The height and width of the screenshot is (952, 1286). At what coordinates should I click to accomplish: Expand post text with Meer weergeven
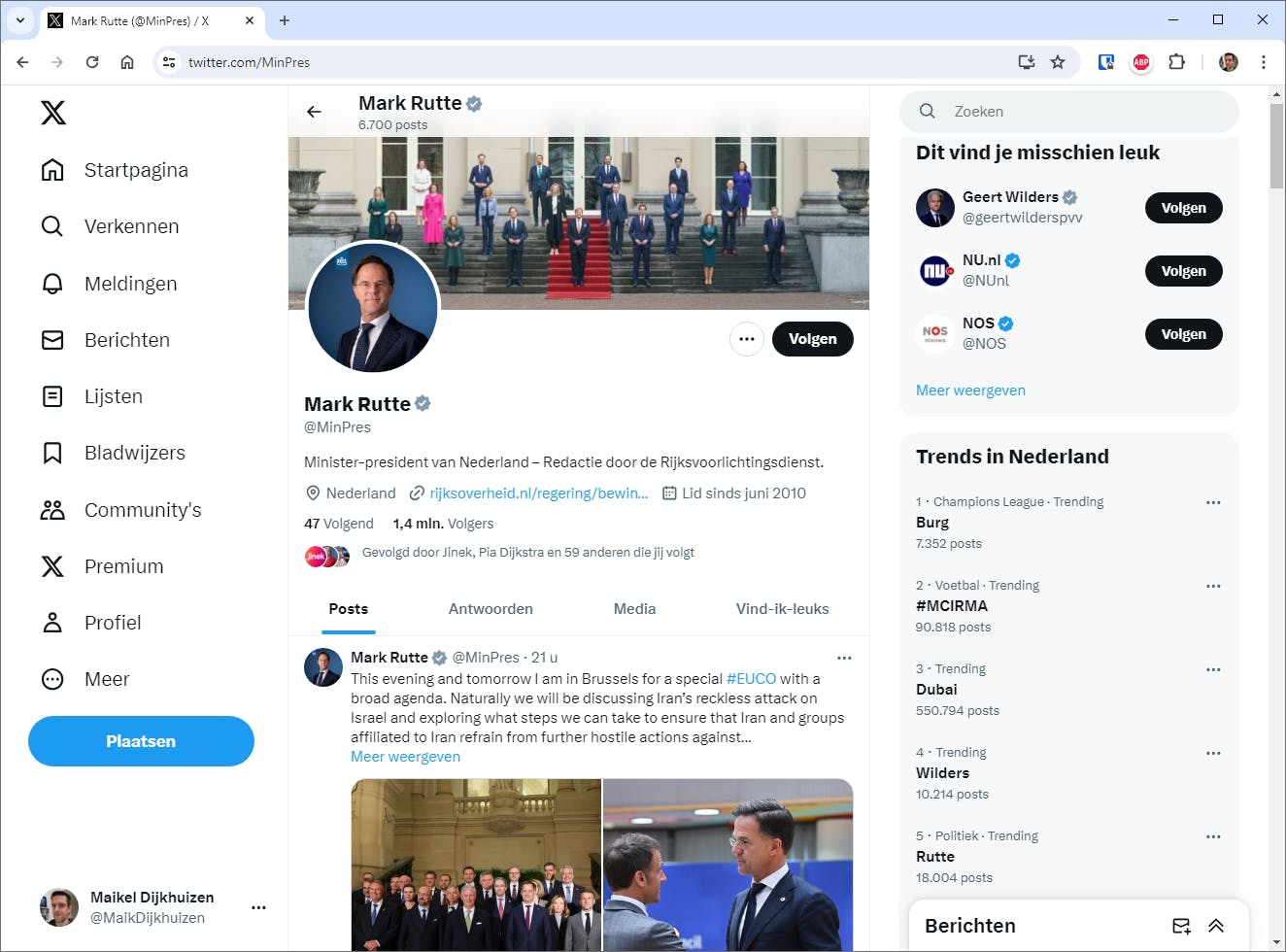[x=405, y=757]
